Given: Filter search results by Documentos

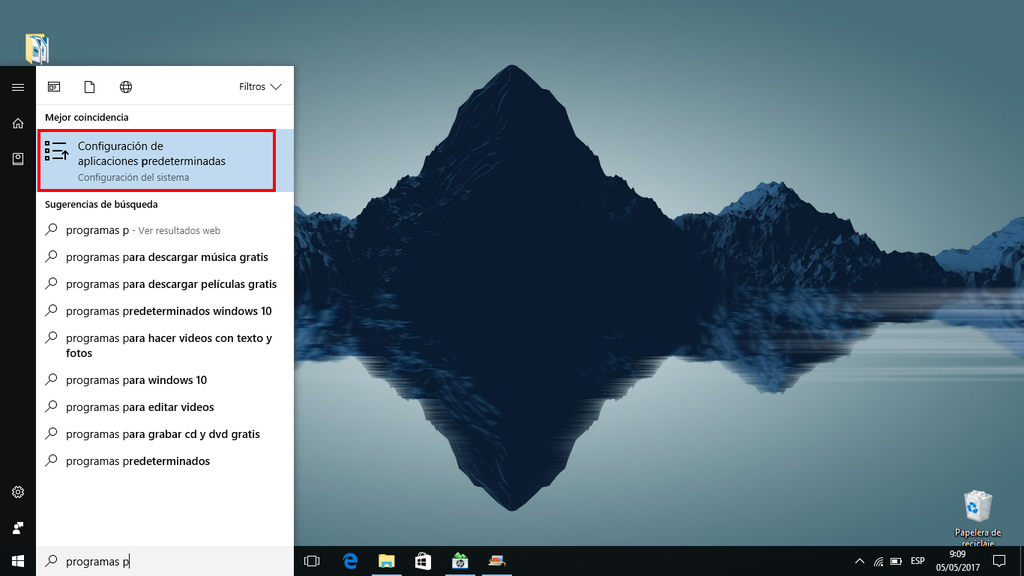Looking at the screenshot, I should pyautogui.click(x=90, y=86).
